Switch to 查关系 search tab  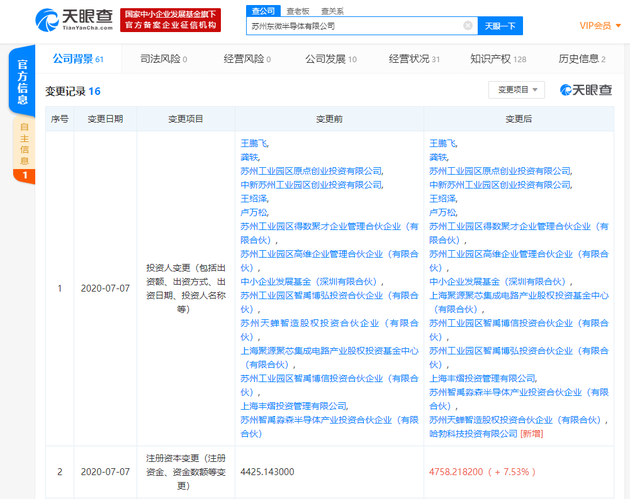tap(330, 10)
